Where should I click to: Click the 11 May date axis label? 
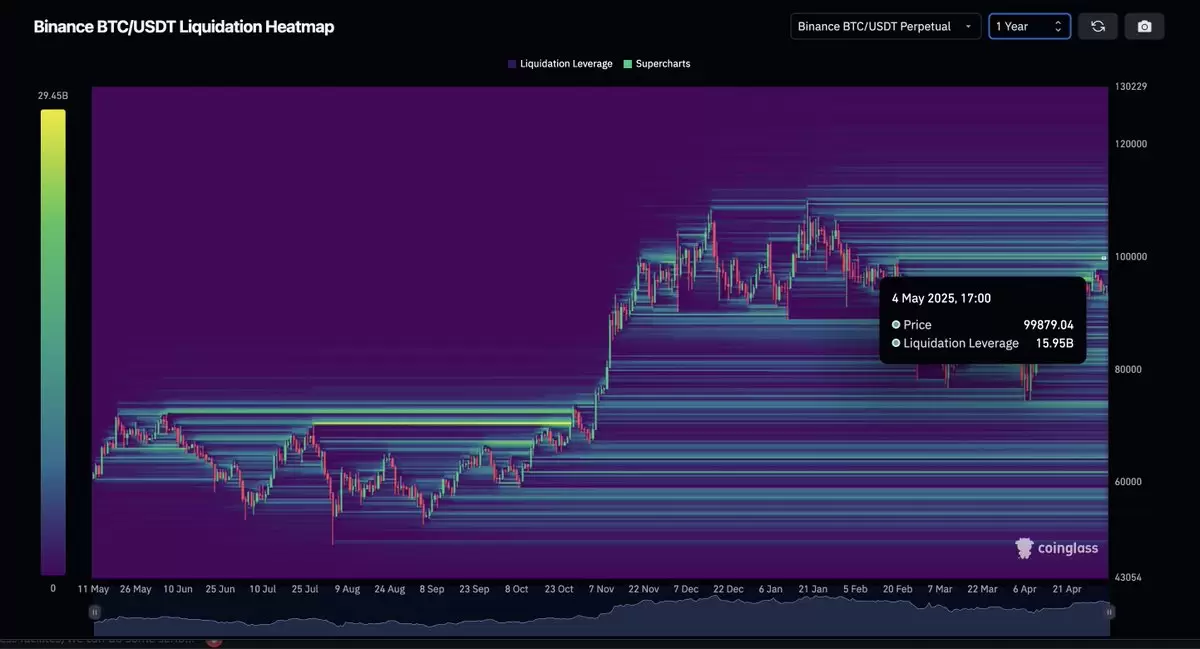click(x=94, y=590)
